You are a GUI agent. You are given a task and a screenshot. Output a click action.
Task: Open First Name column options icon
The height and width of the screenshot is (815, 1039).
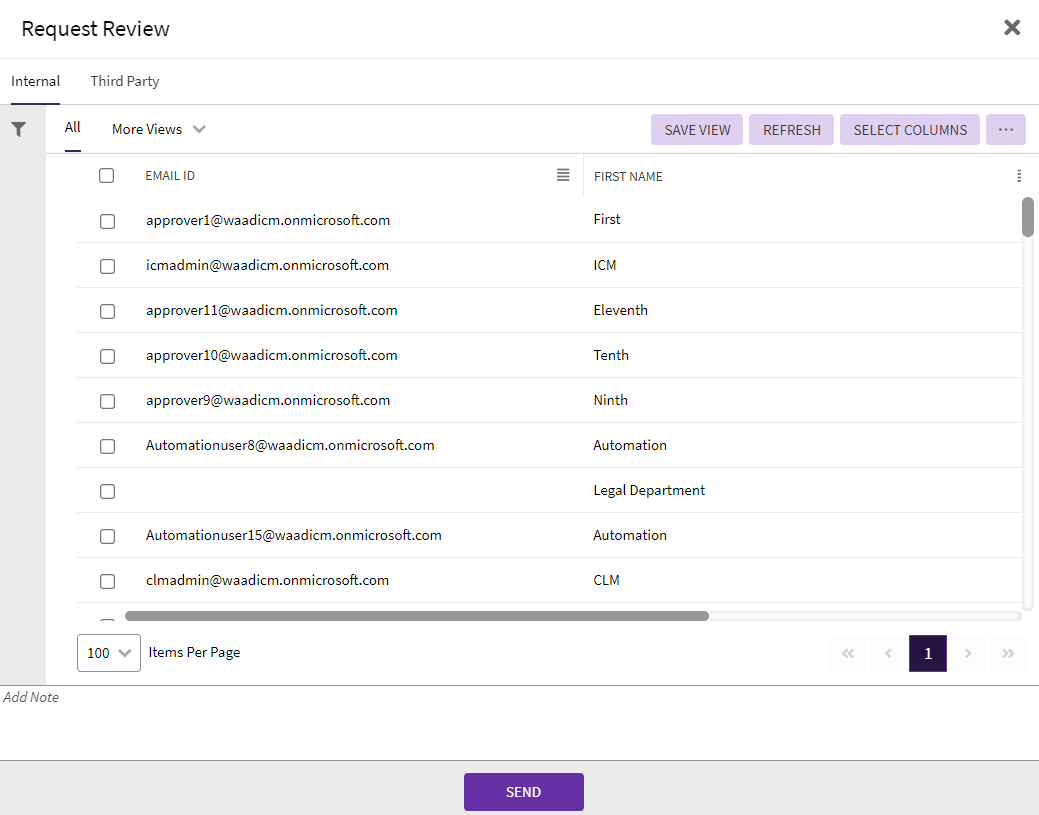click(1018, 176)
